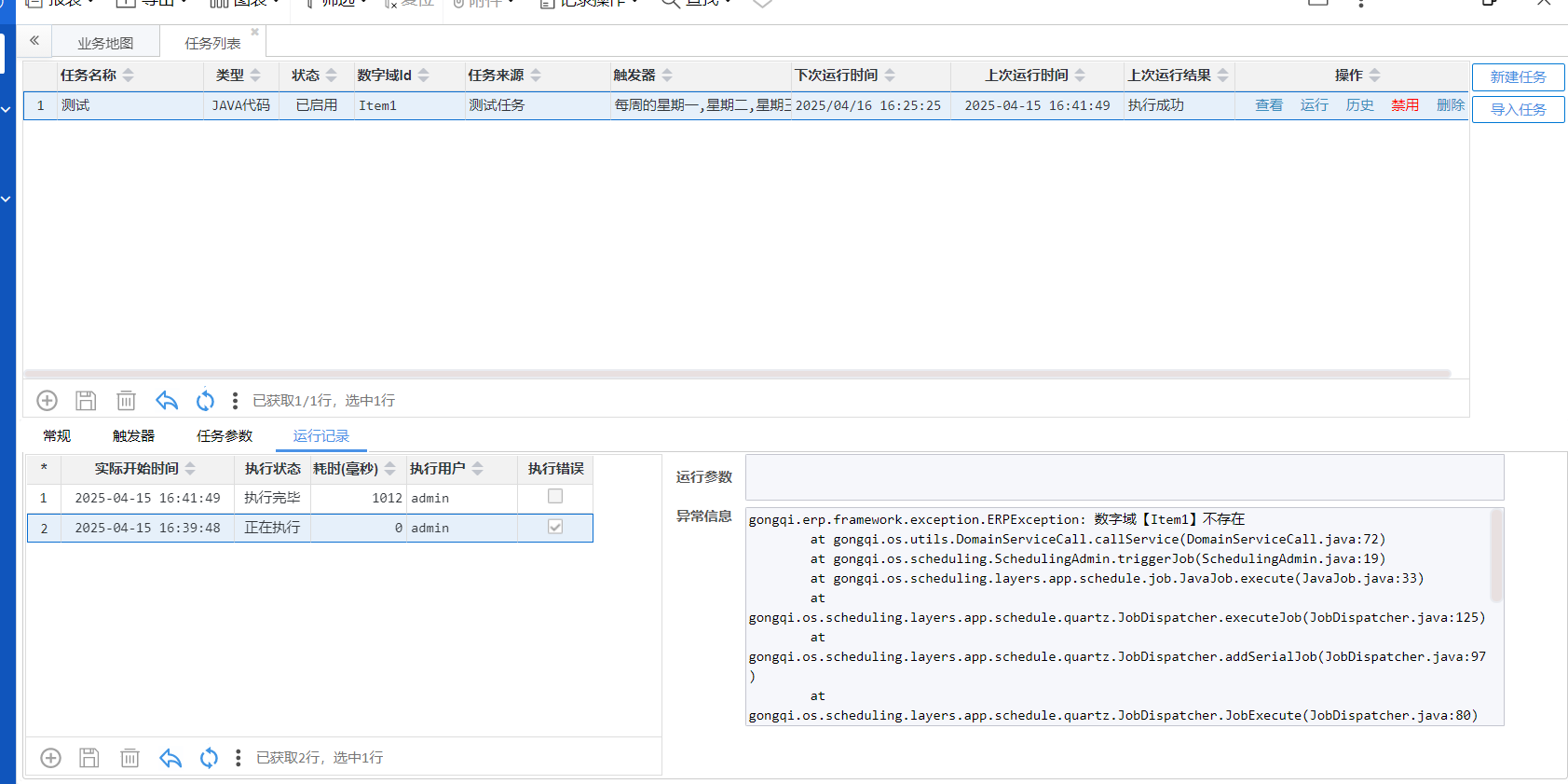Open the more-options dots beside 已获取2行
1568x784 pixels.
coord(239,758)
